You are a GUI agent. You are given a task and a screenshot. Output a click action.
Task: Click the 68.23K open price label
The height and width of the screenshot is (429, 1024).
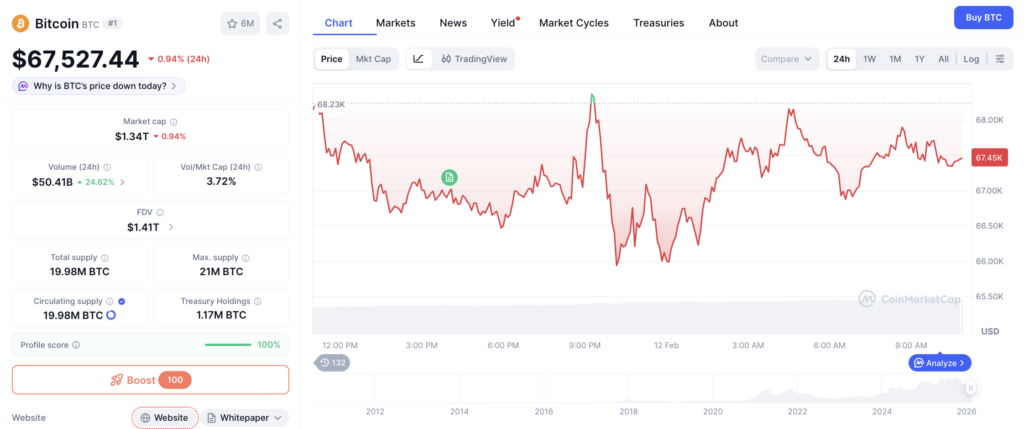click(x=331, y=104)
